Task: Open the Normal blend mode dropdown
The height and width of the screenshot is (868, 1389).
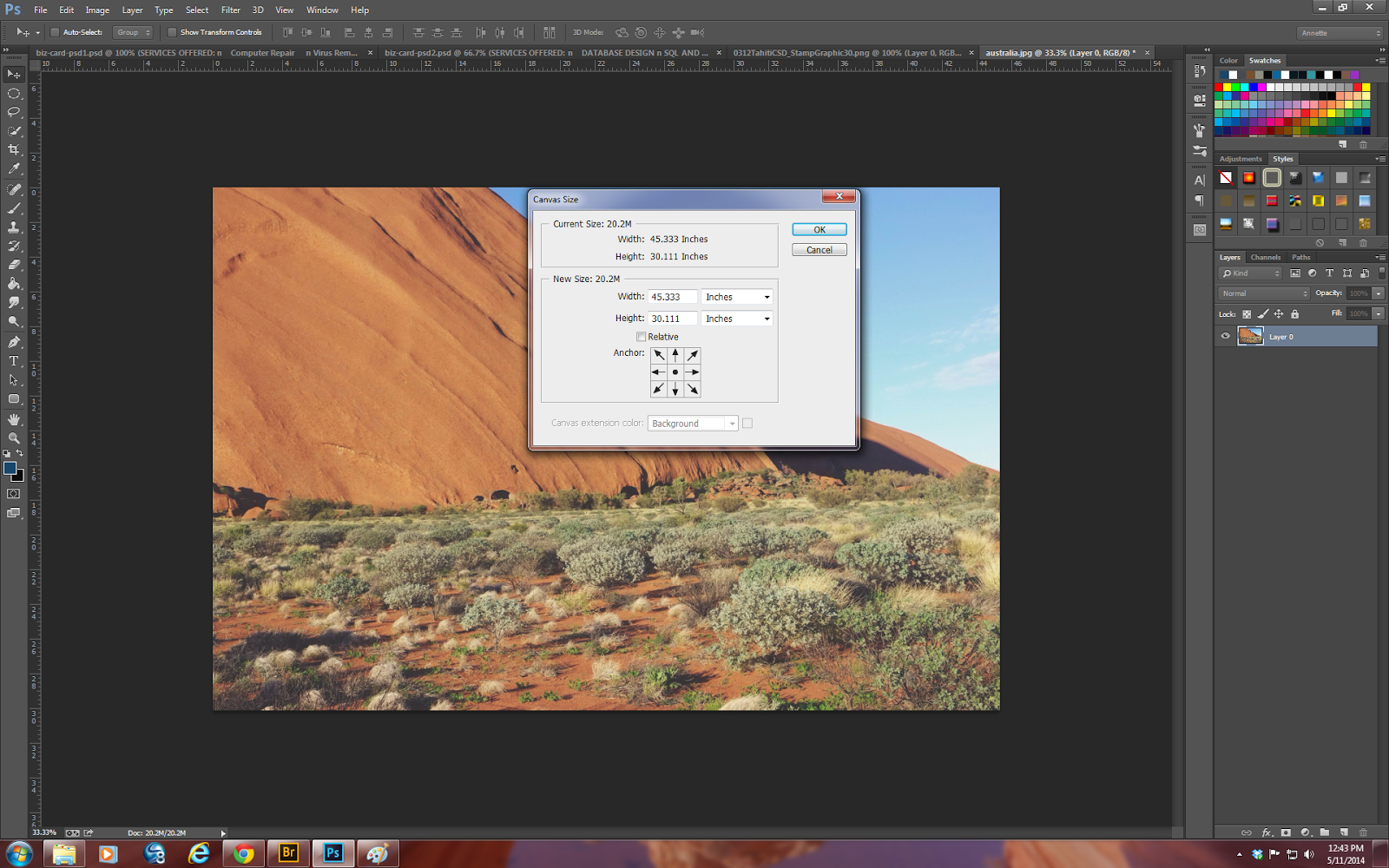Action: coord(1264,293)
